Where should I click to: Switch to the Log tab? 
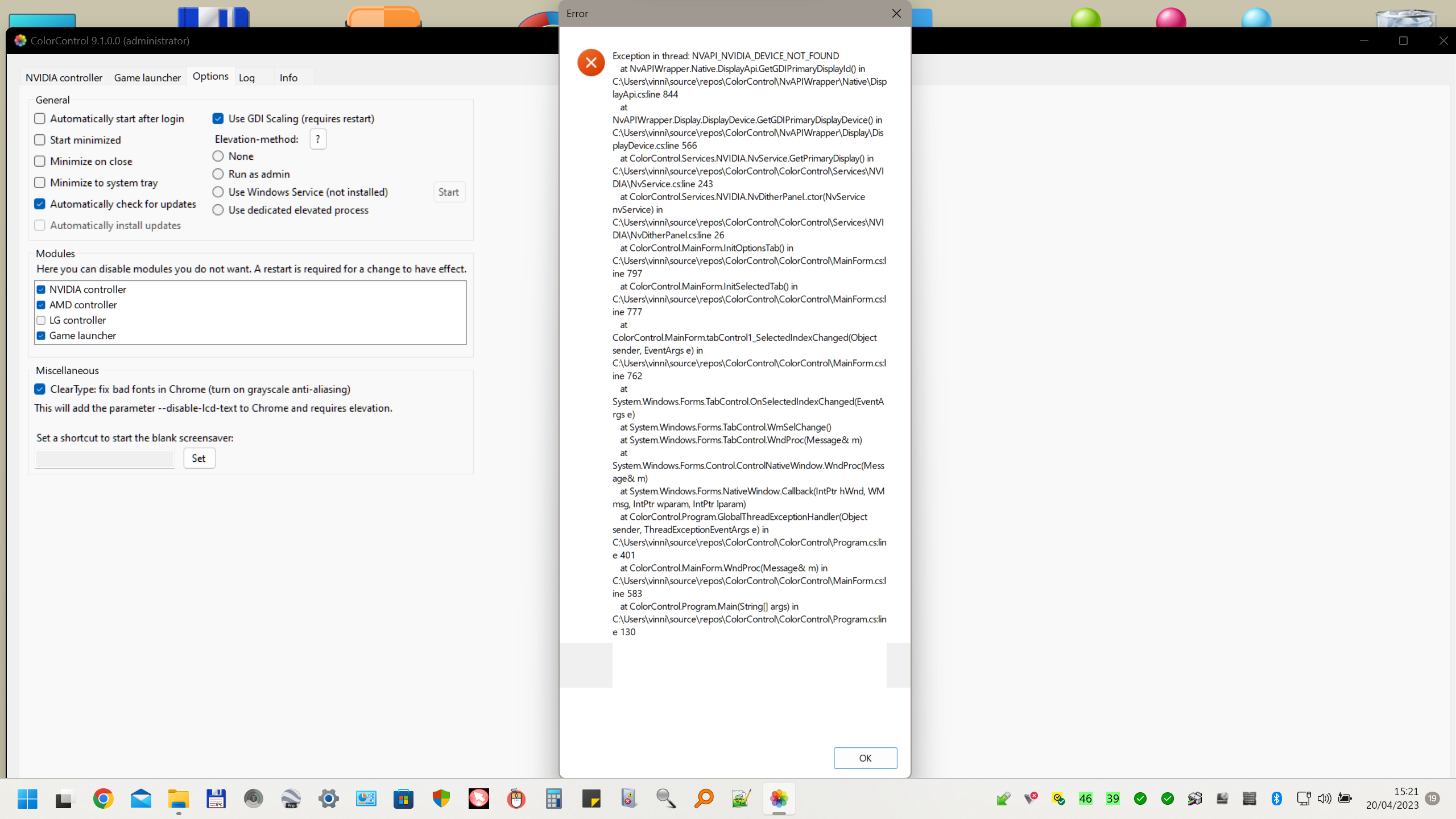coord(246,77)
